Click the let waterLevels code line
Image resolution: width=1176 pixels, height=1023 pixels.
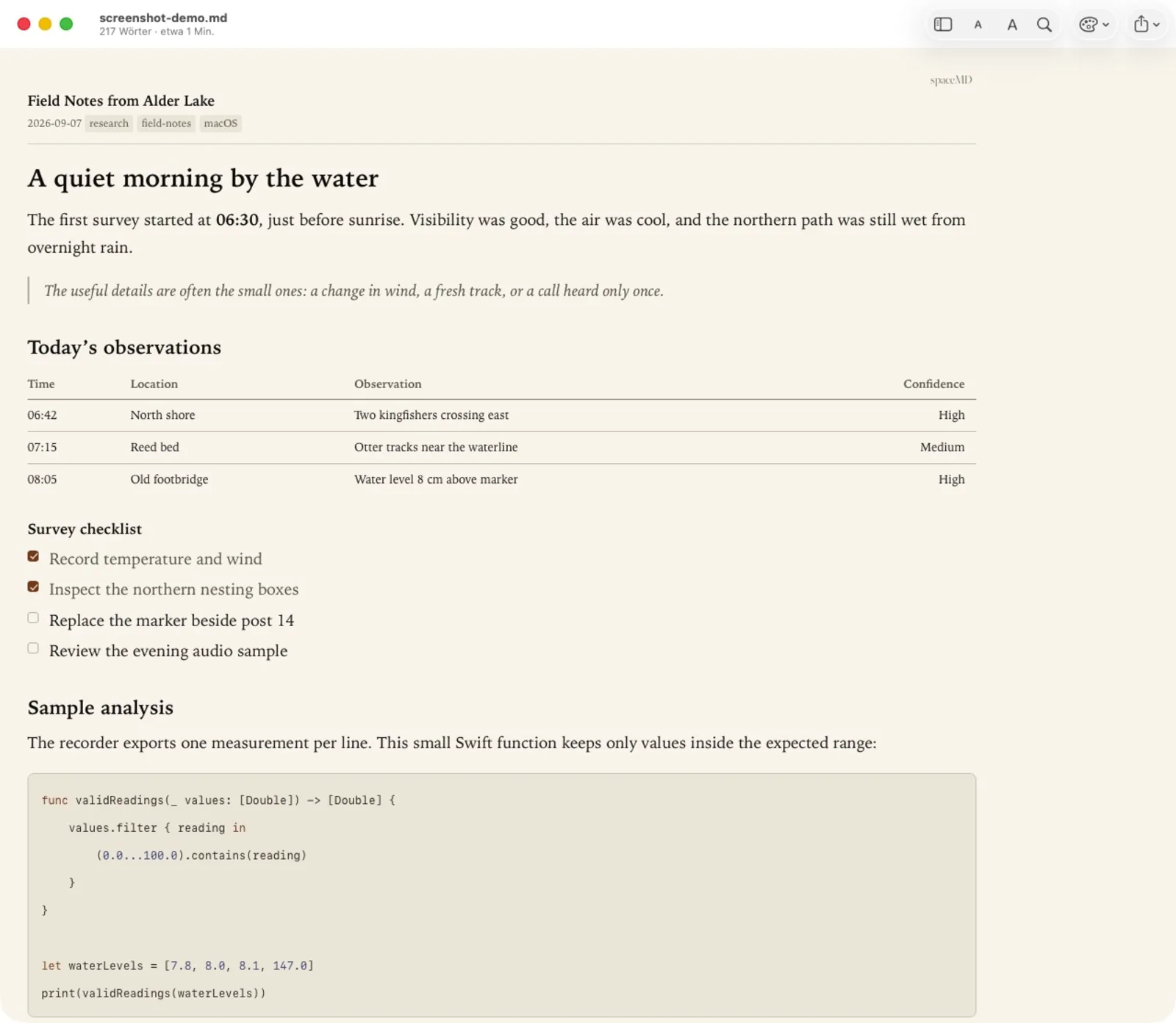click(178, 966)
